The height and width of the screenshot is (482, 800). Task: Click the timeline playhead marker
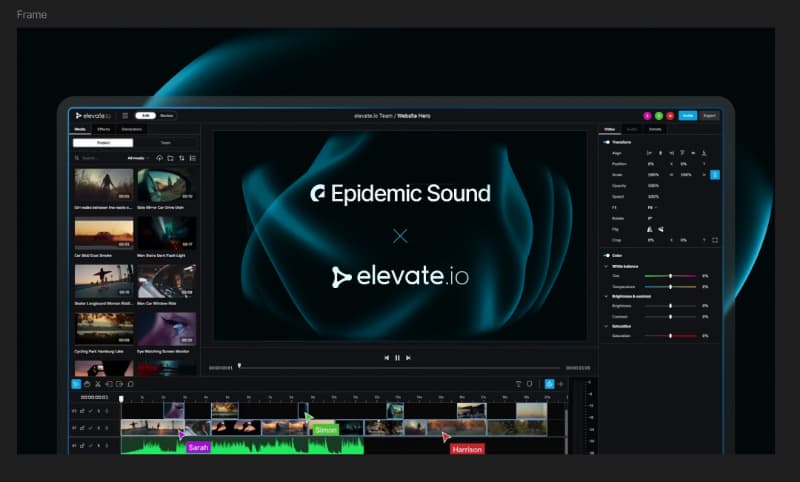point(121,399)
